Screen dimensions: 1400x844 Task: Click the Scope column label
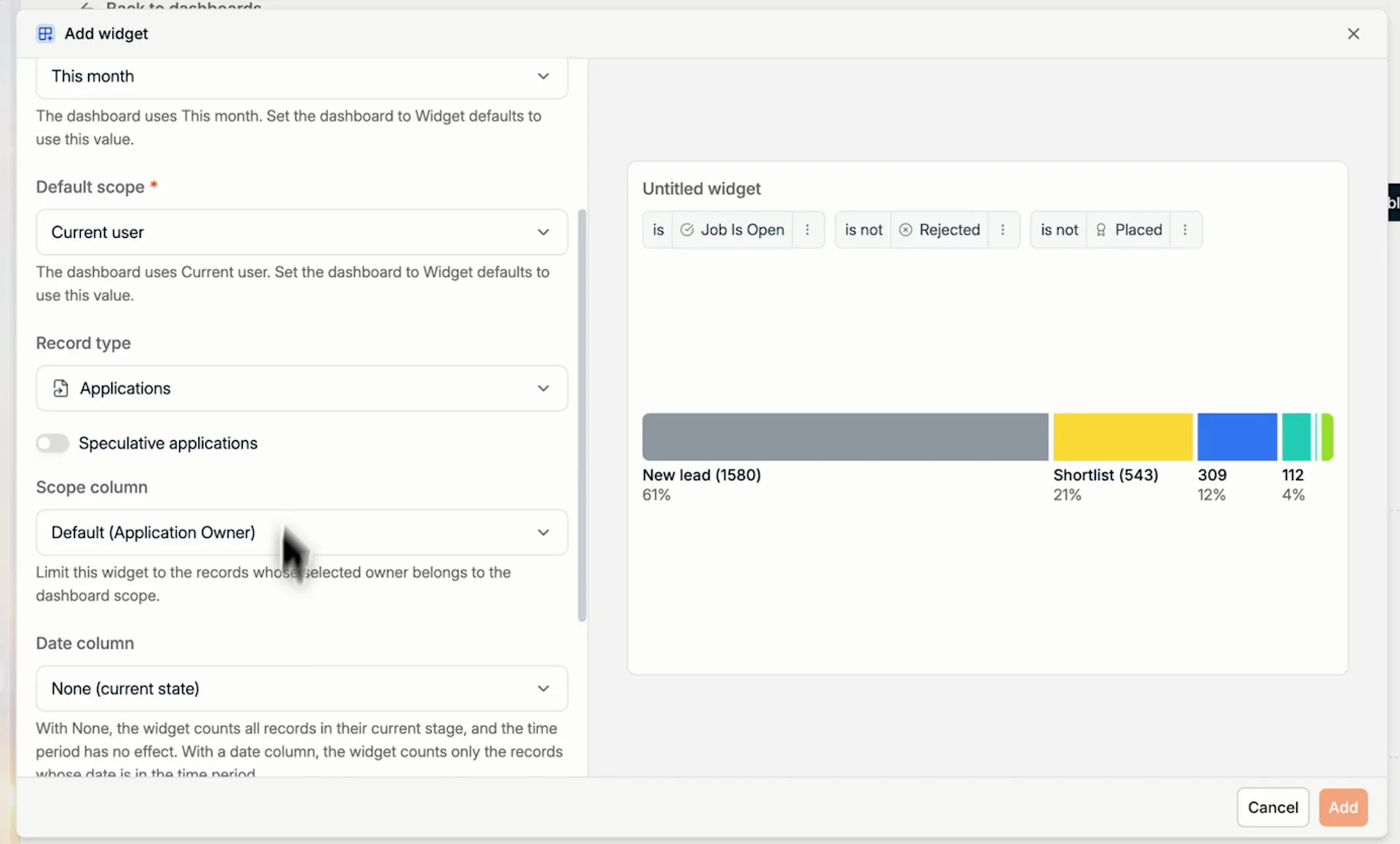92,487
